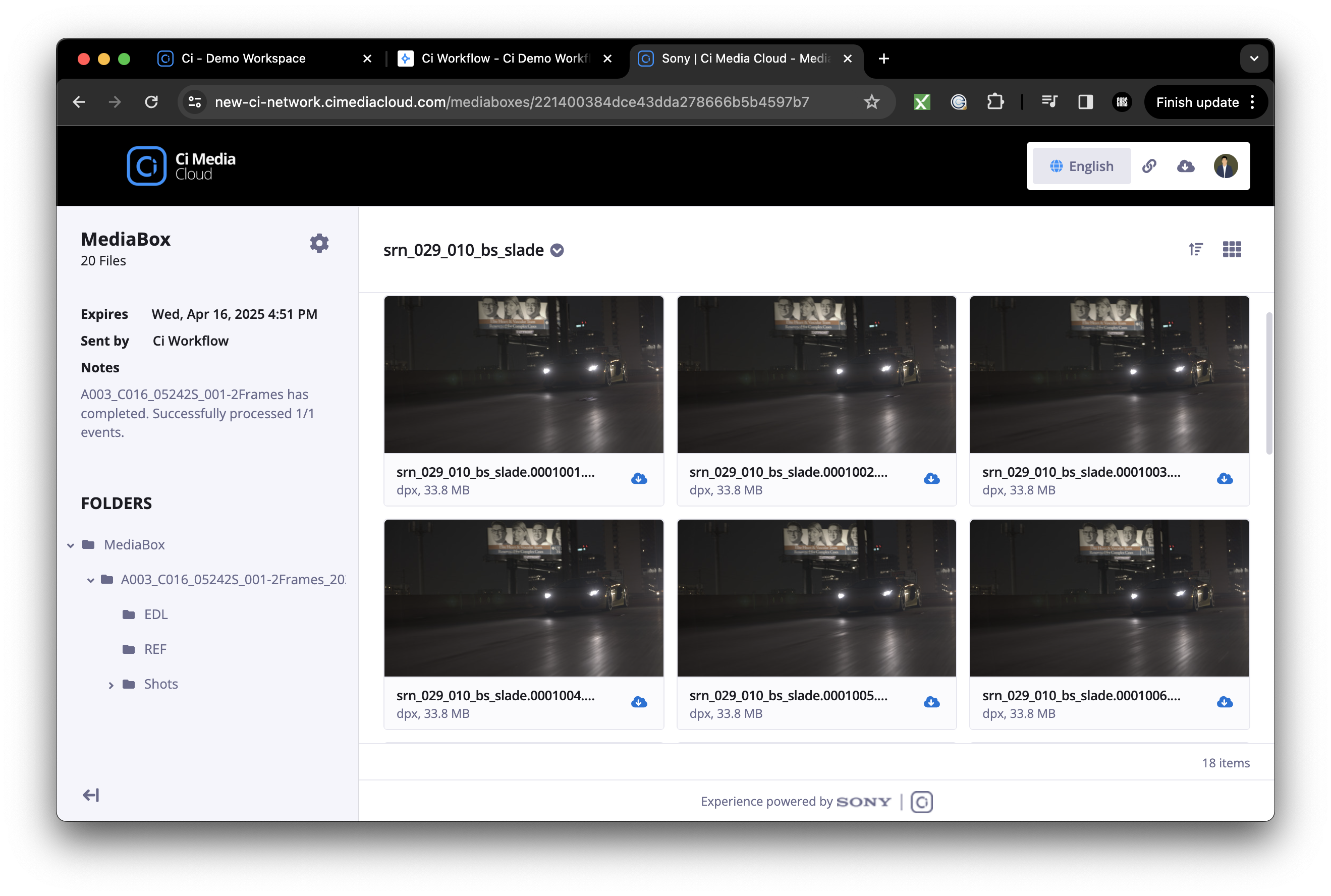Click the Ci icon in footer
The image size is (1331, 896).
coord(921,802)
